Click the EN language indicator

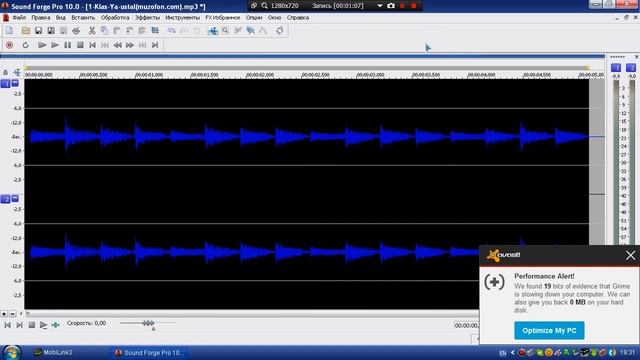point(503,353)
